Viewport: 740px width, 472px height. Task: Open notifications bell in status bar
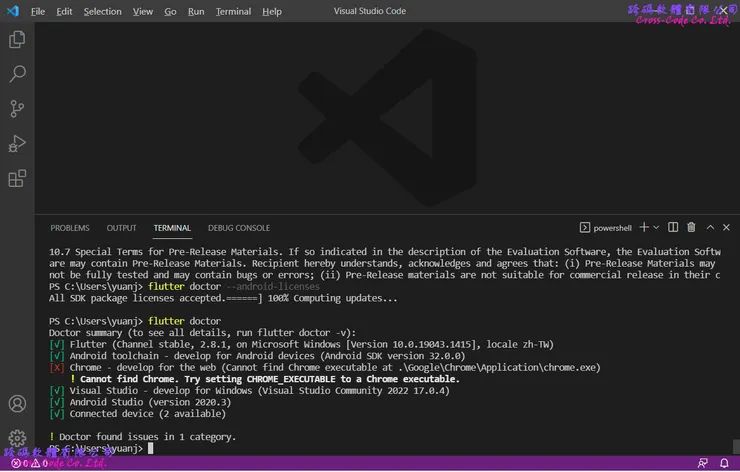725,464
